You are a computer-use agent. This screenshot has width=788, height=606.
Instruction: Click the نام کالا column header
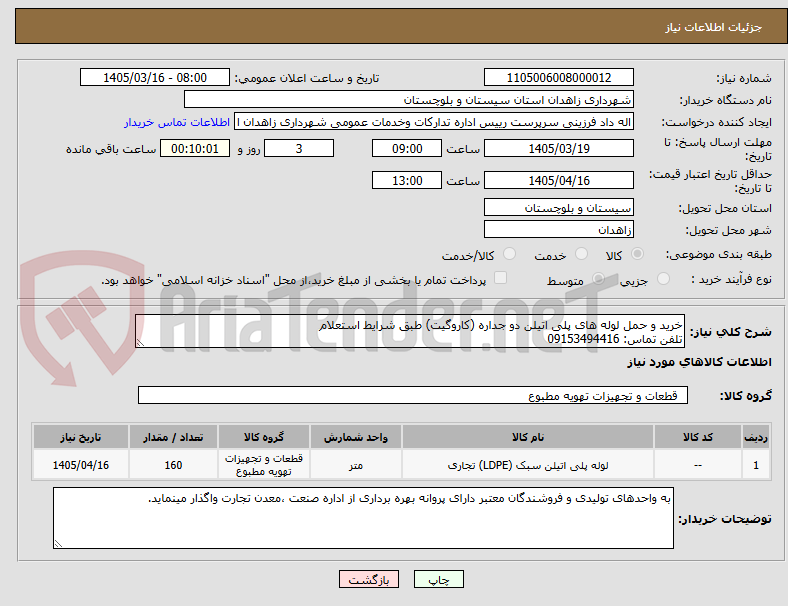click(x=528, y=437)
